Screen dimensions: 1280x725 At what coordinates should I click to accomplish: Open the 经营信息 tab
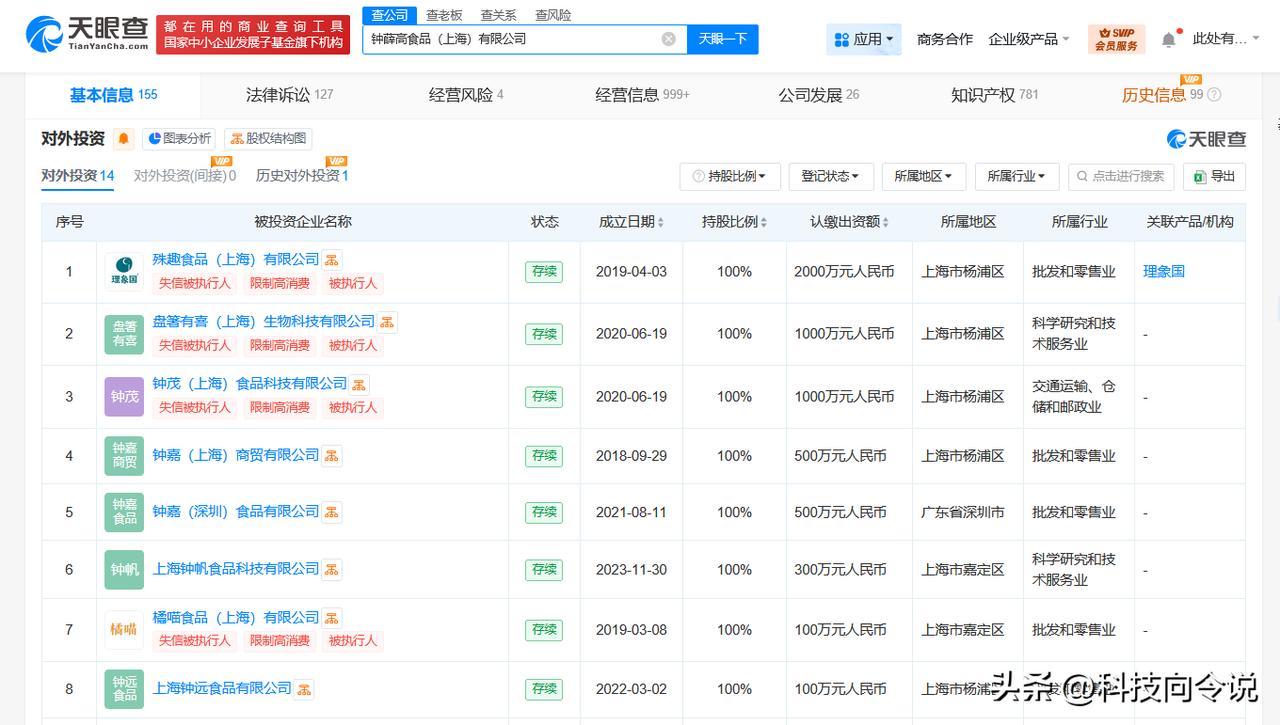pyautogui.click(x=642, y=95)
